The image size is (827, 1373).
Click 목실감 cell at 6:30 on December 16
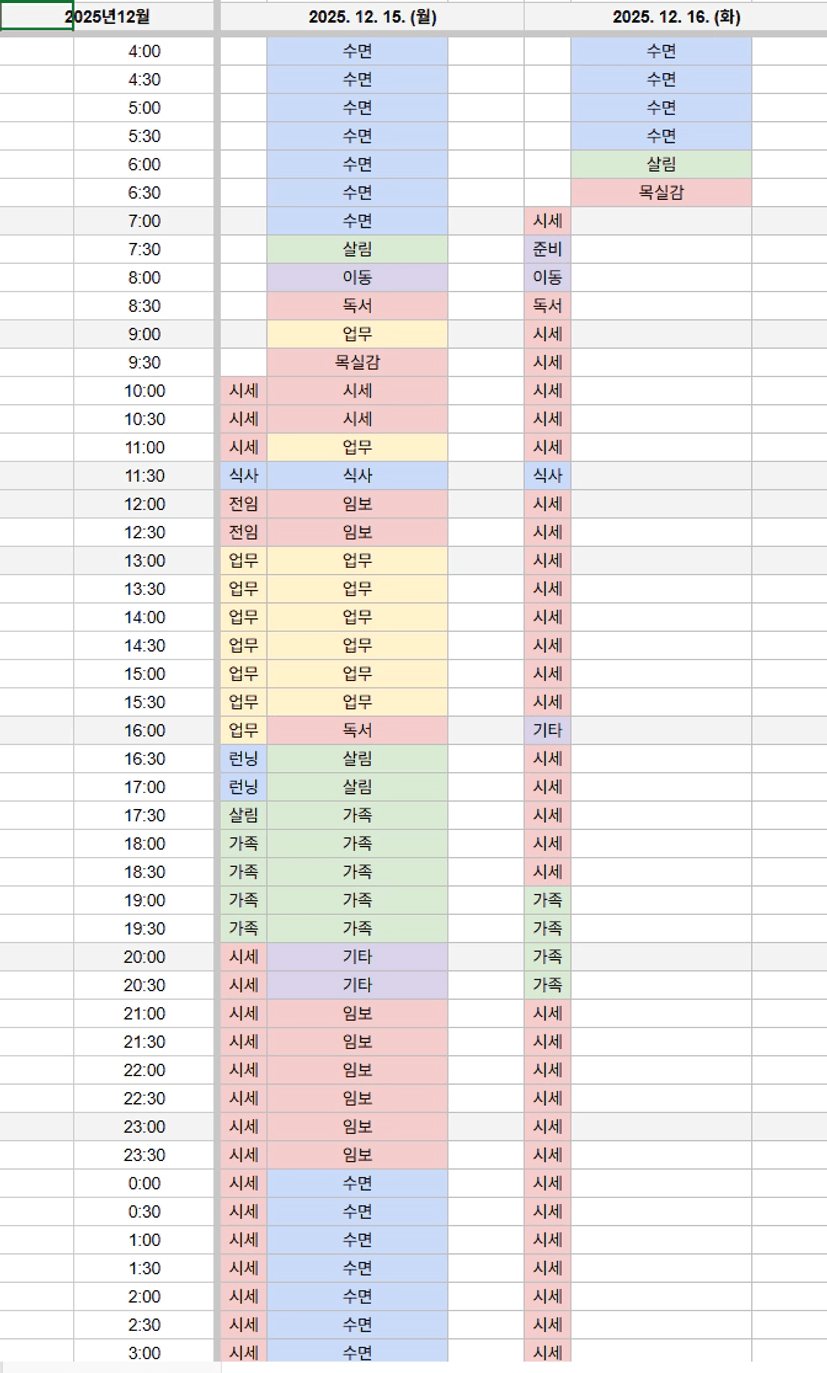click(x=661, y=193)
